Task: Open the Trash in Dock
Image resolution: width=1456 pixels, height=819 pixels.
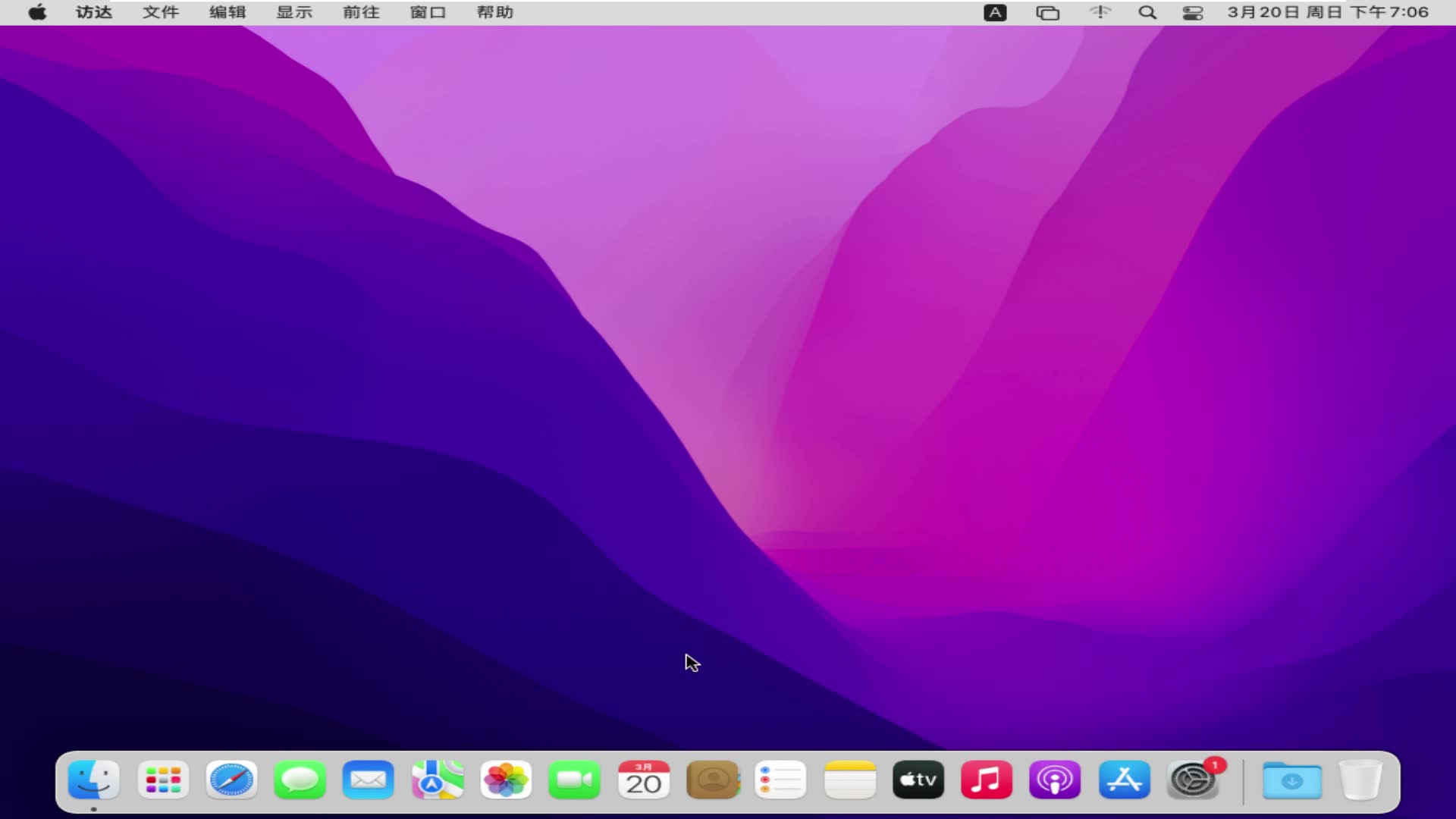Action: coord(1360,780)
